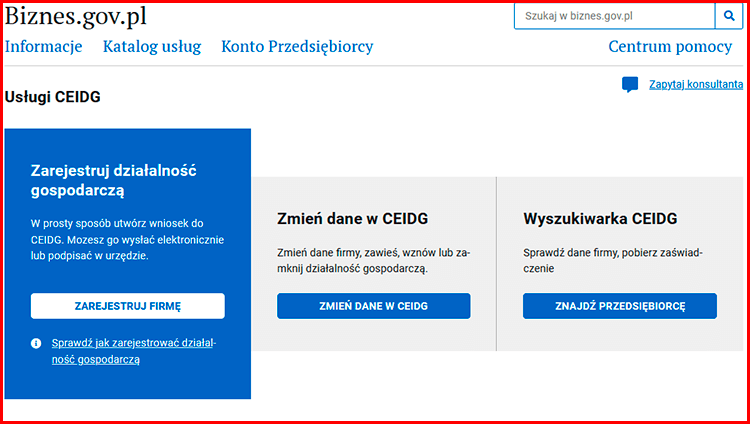
Task: Click the 'Usługi CEIDG' section title
Action: [52, 97]
